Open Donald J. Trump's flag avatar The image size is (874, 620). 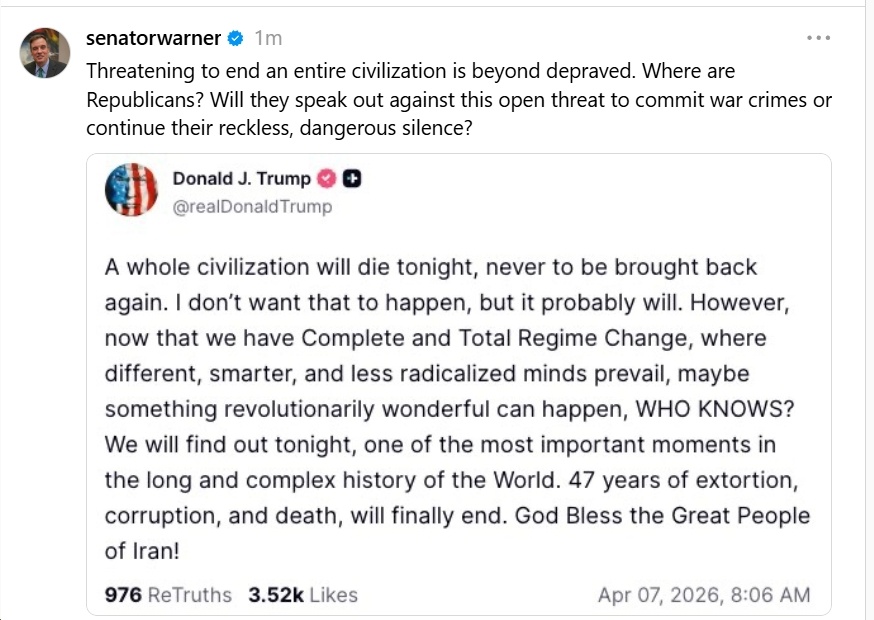click(x=131, y=191)
